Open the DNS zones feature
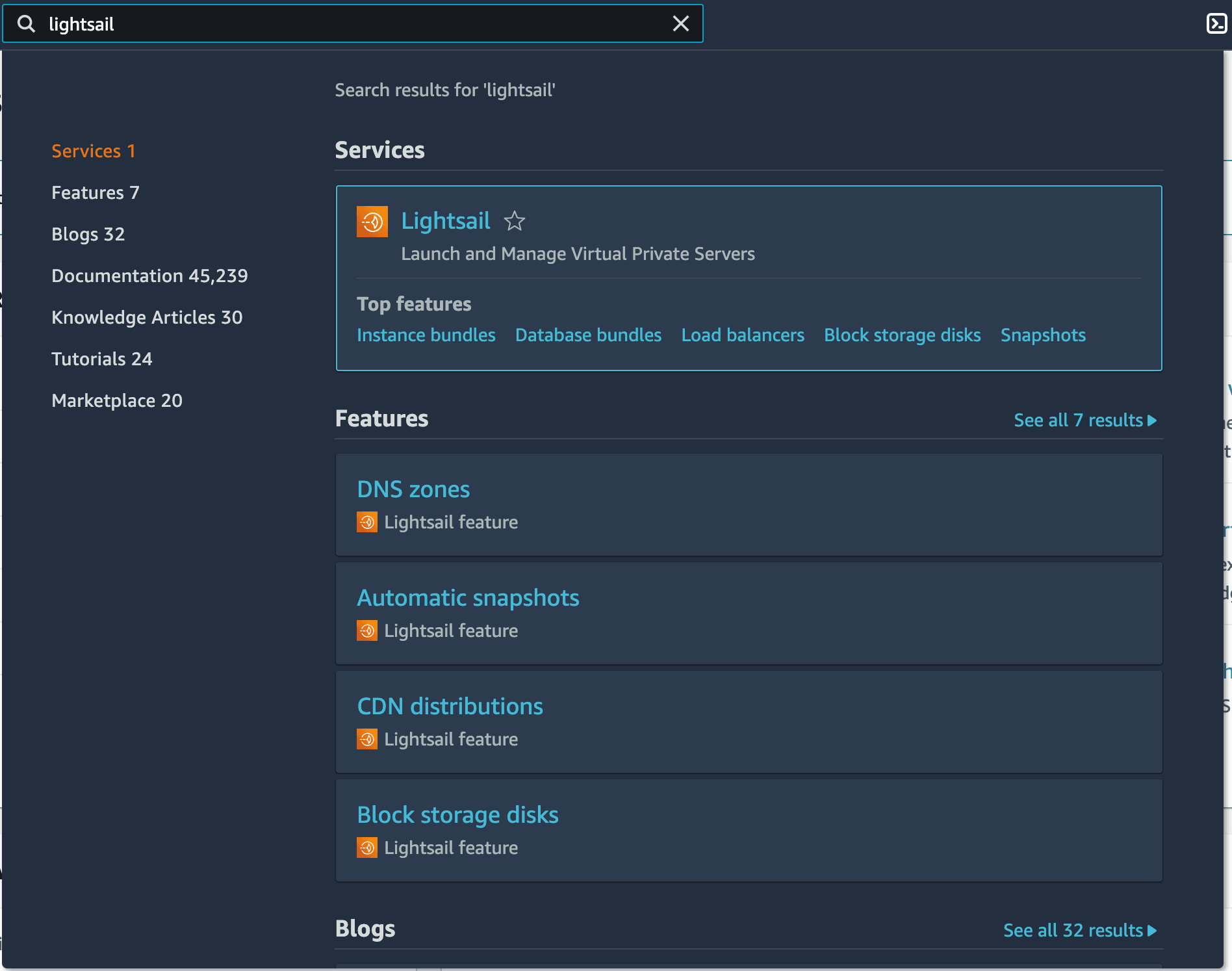The image size is (1232, 971). [413, 489]
